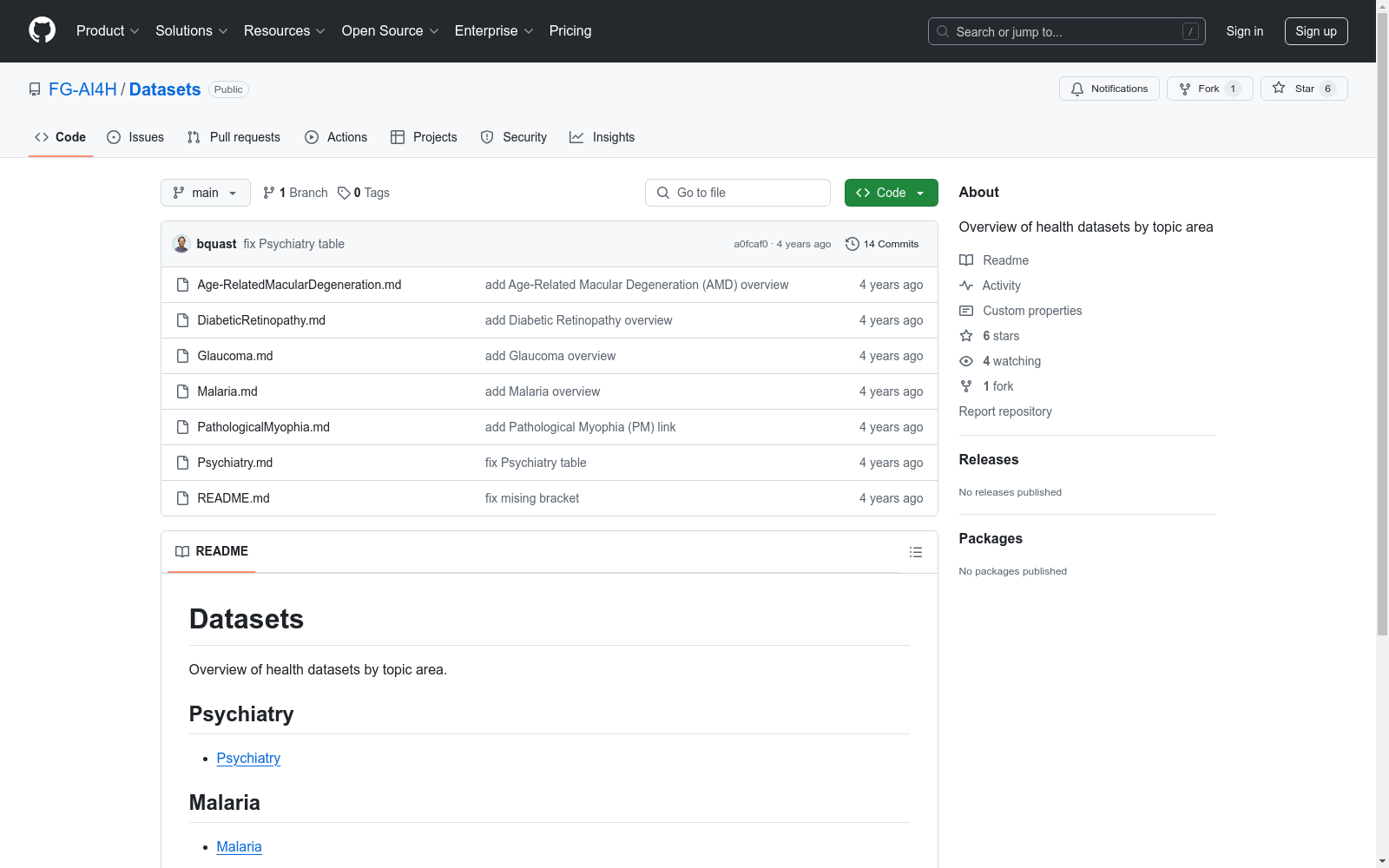Focus the Search or jump to field
Image resolution: width=1389 pixels, height=868 pixels.
[1067, 31]
